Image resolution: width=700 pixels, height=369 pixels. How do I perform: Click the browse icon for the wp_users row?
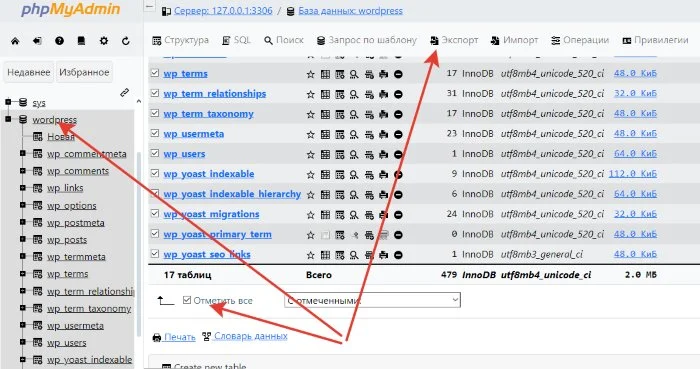(x=325, y=154)
